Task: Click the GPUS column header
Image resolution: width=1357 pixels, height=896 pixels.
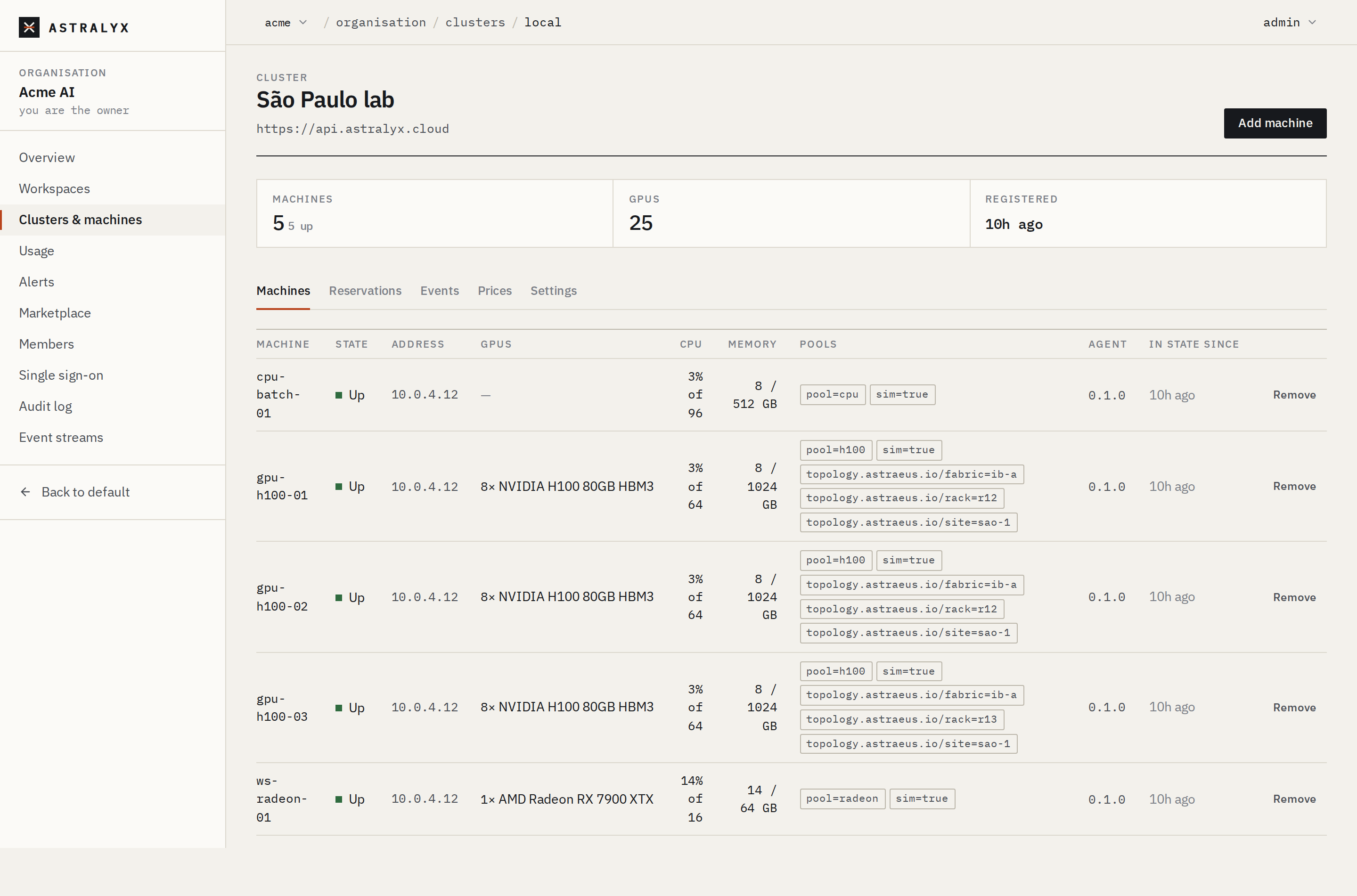Action: pos(496,344)
